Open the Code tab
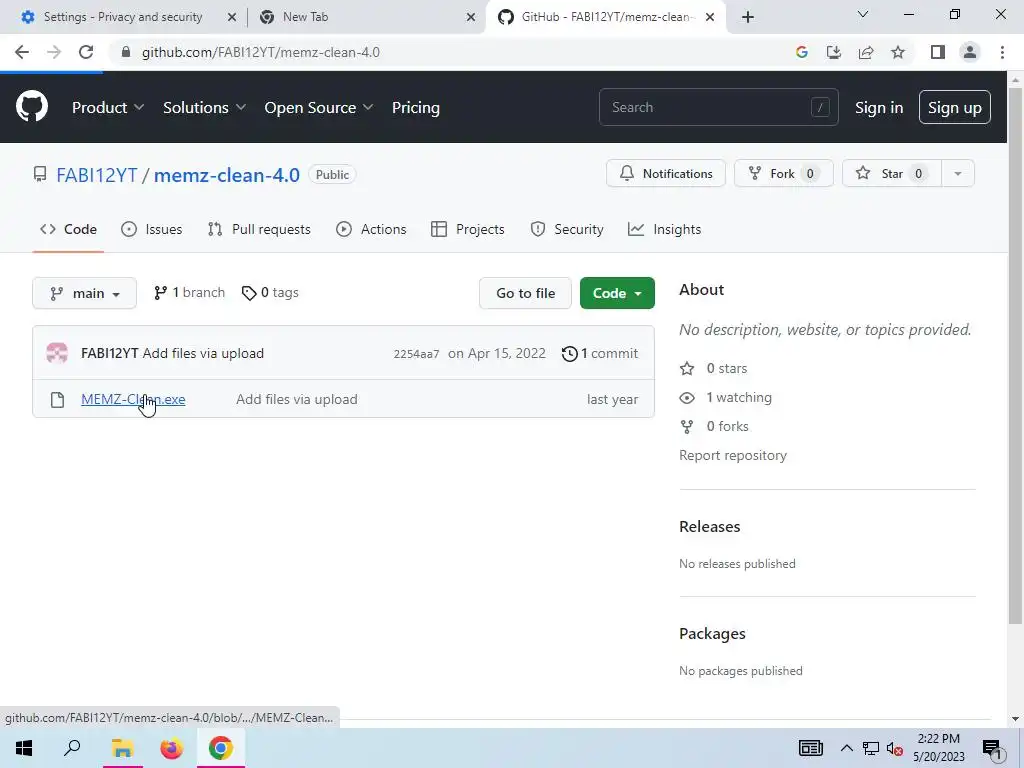 [68, 229]
